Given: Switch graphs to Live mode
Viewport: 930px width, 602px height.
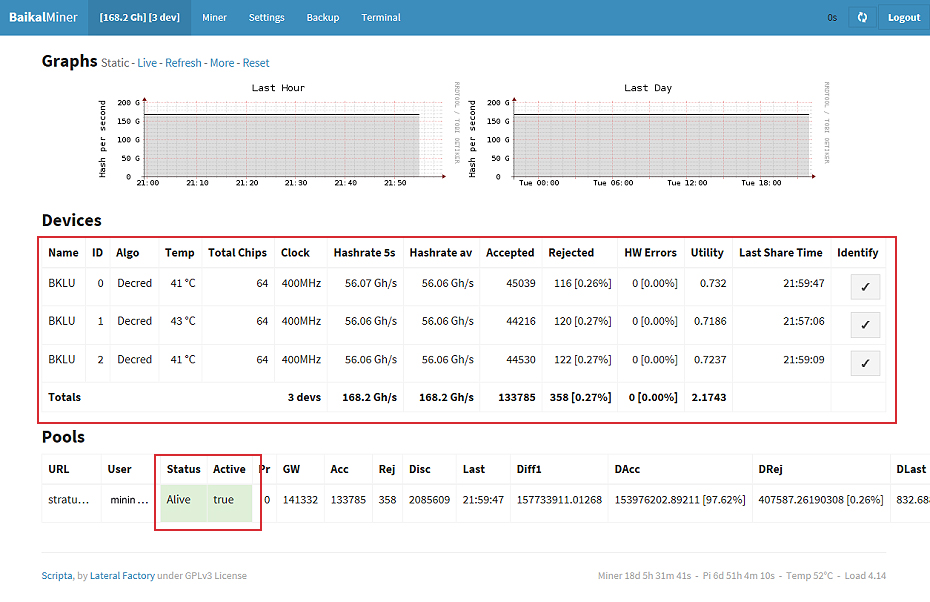Looking at the screenshot, I should pyautogui.click(x=147, y=63).
